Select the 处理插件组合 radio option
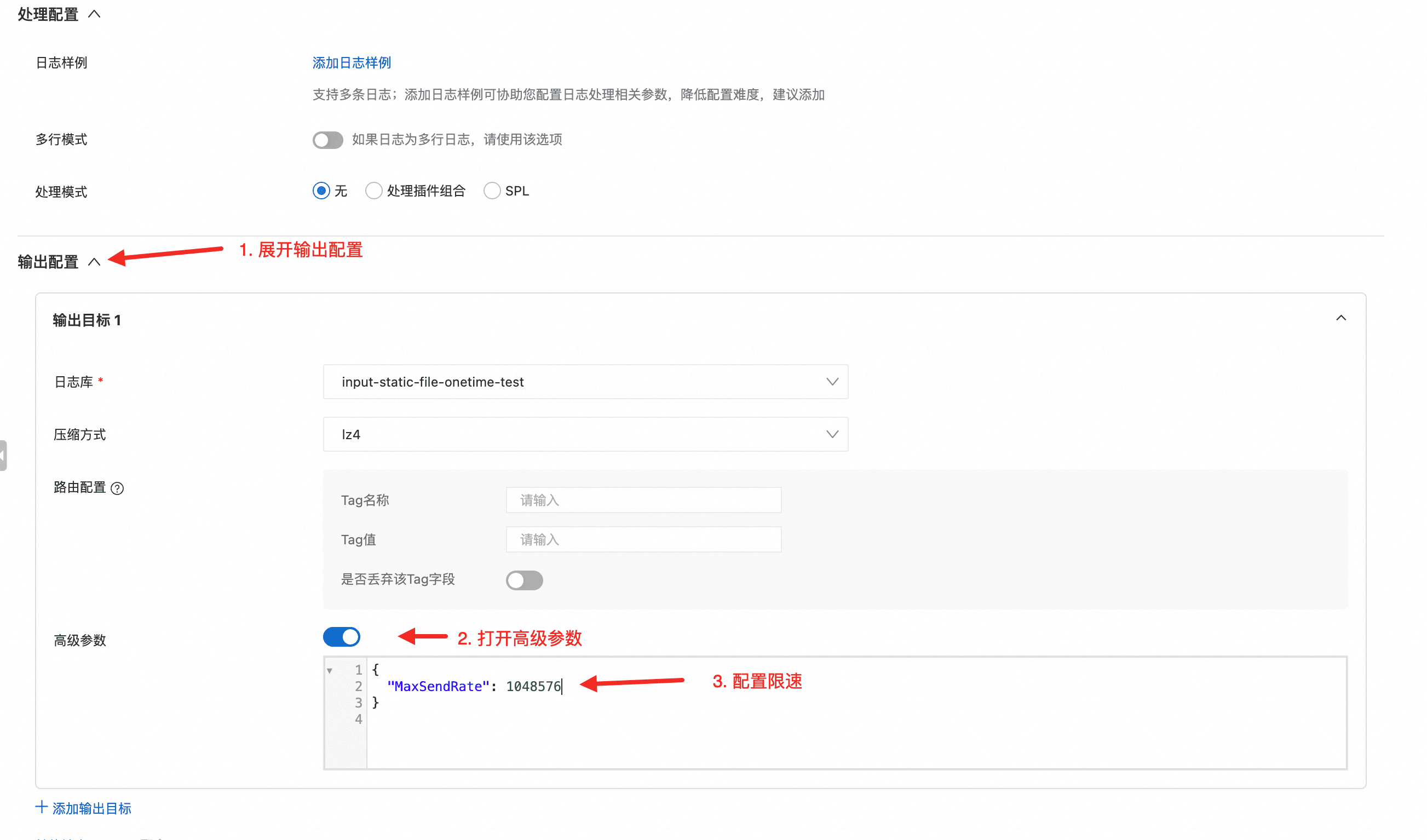Screen dimensions: 1427x840 (x=374, y=191)
